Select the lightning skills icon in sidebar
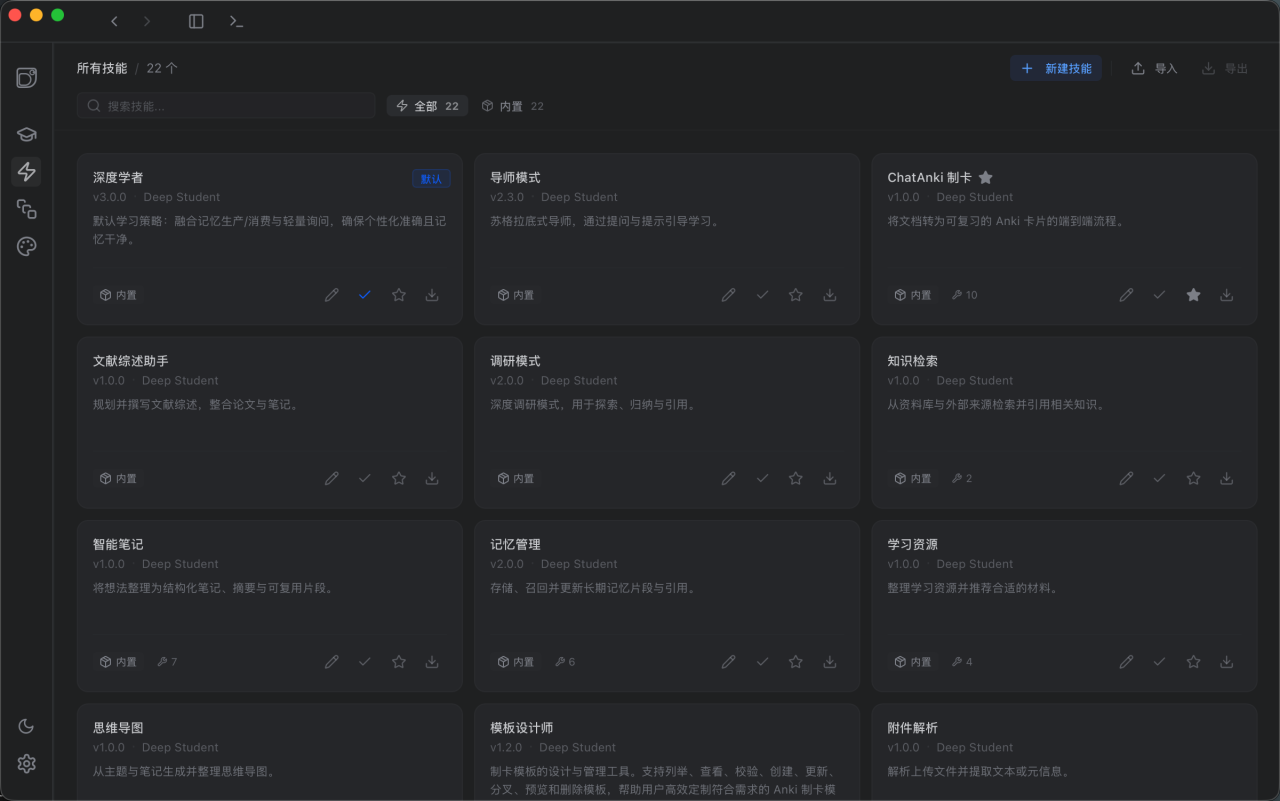The width and height of the screenshot is (1280, 801). [x=26, y=171]
